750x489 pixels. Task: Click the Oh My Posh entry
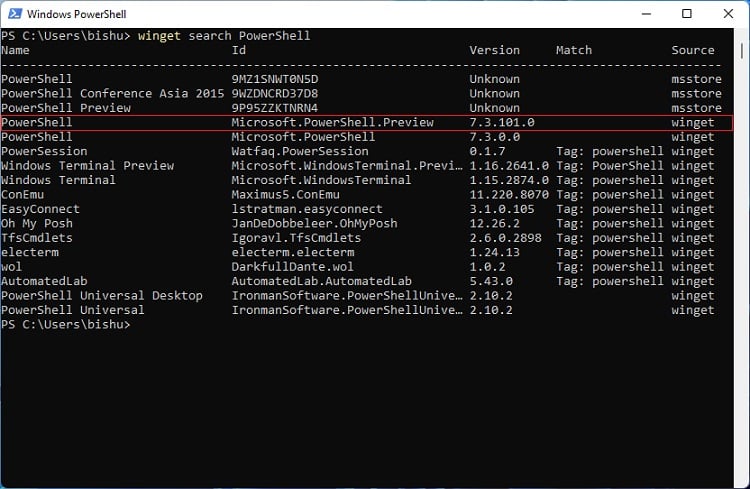pos(37,223)
